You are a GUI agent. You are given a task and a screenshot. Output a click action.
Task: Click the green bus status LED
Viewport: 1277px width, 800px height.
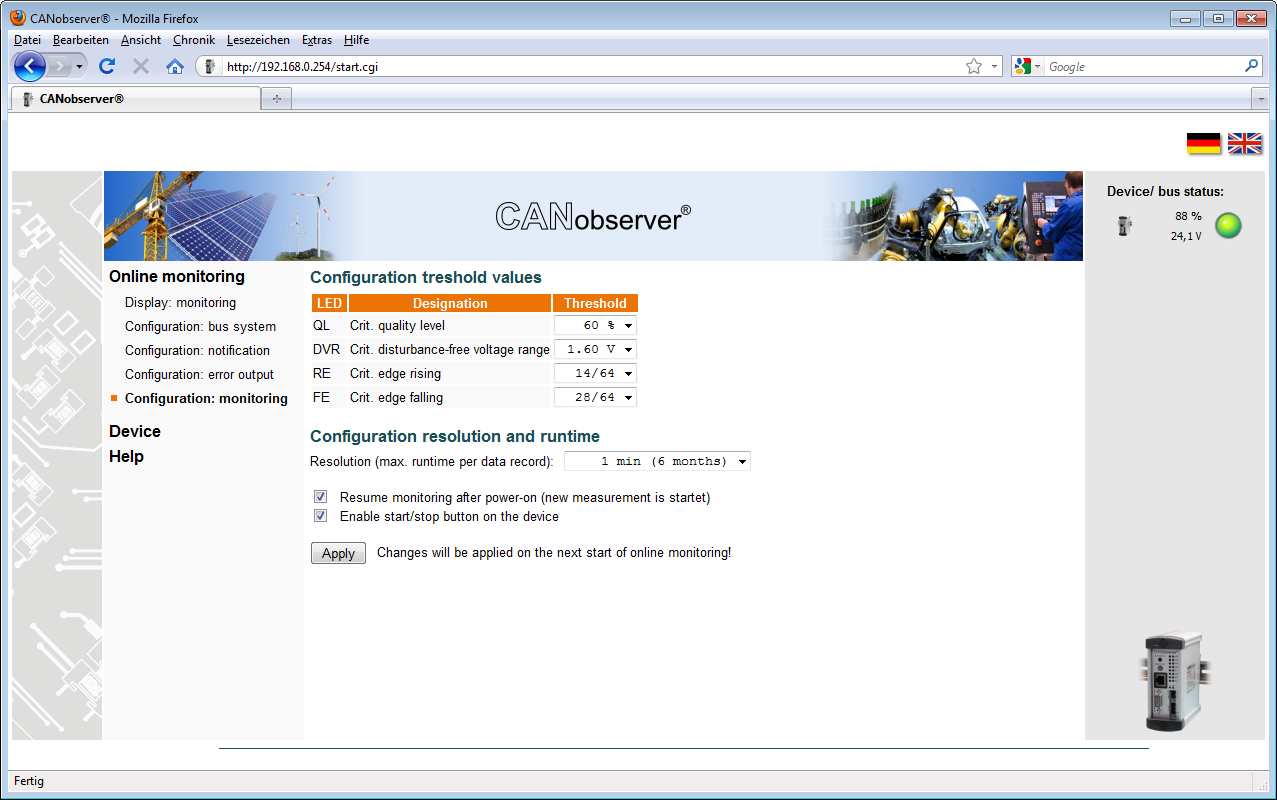point(1228,226)
